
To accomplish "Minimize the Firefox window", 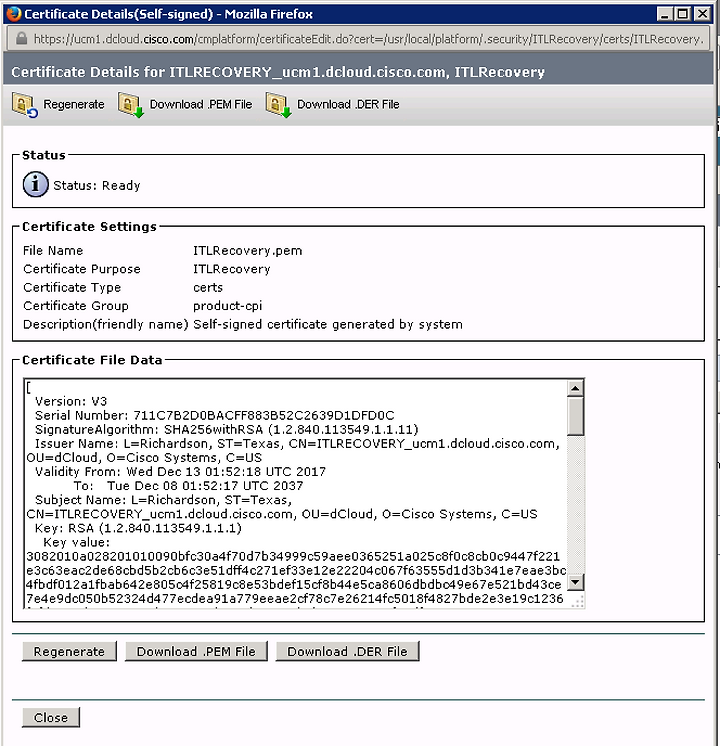I will (x=664, y=14).
